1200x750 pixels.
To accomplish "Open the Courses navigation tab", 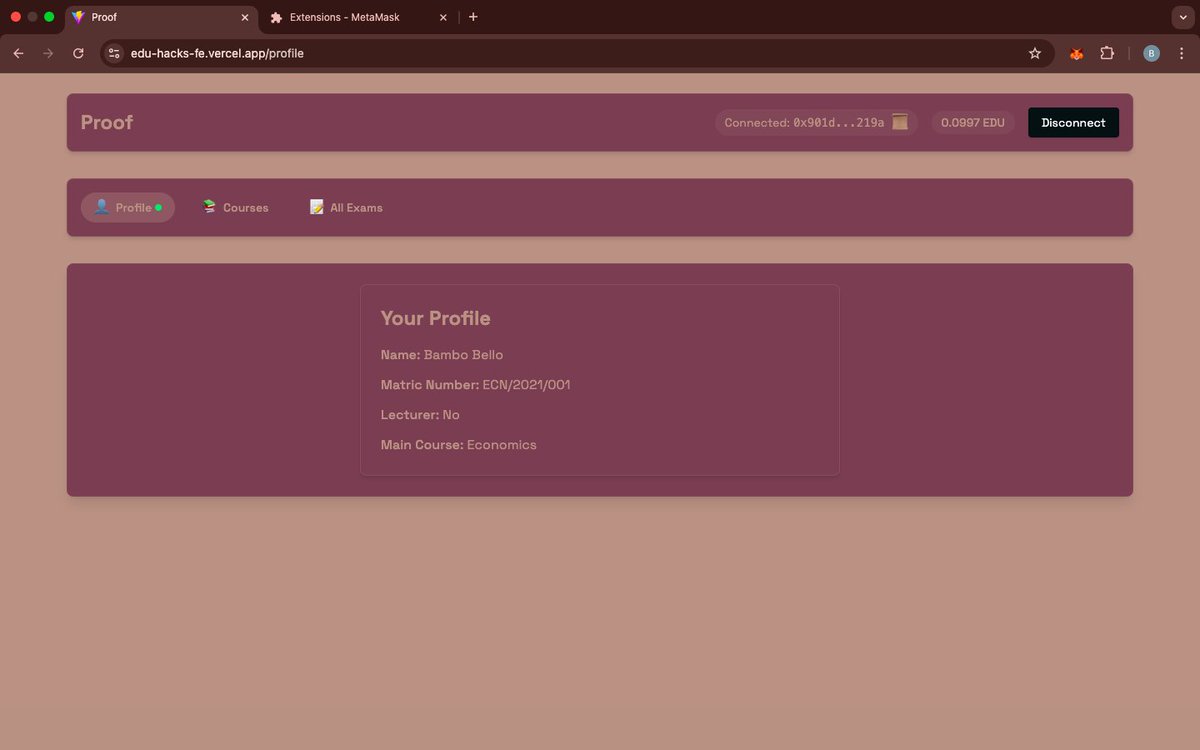I will pos(235,208).
